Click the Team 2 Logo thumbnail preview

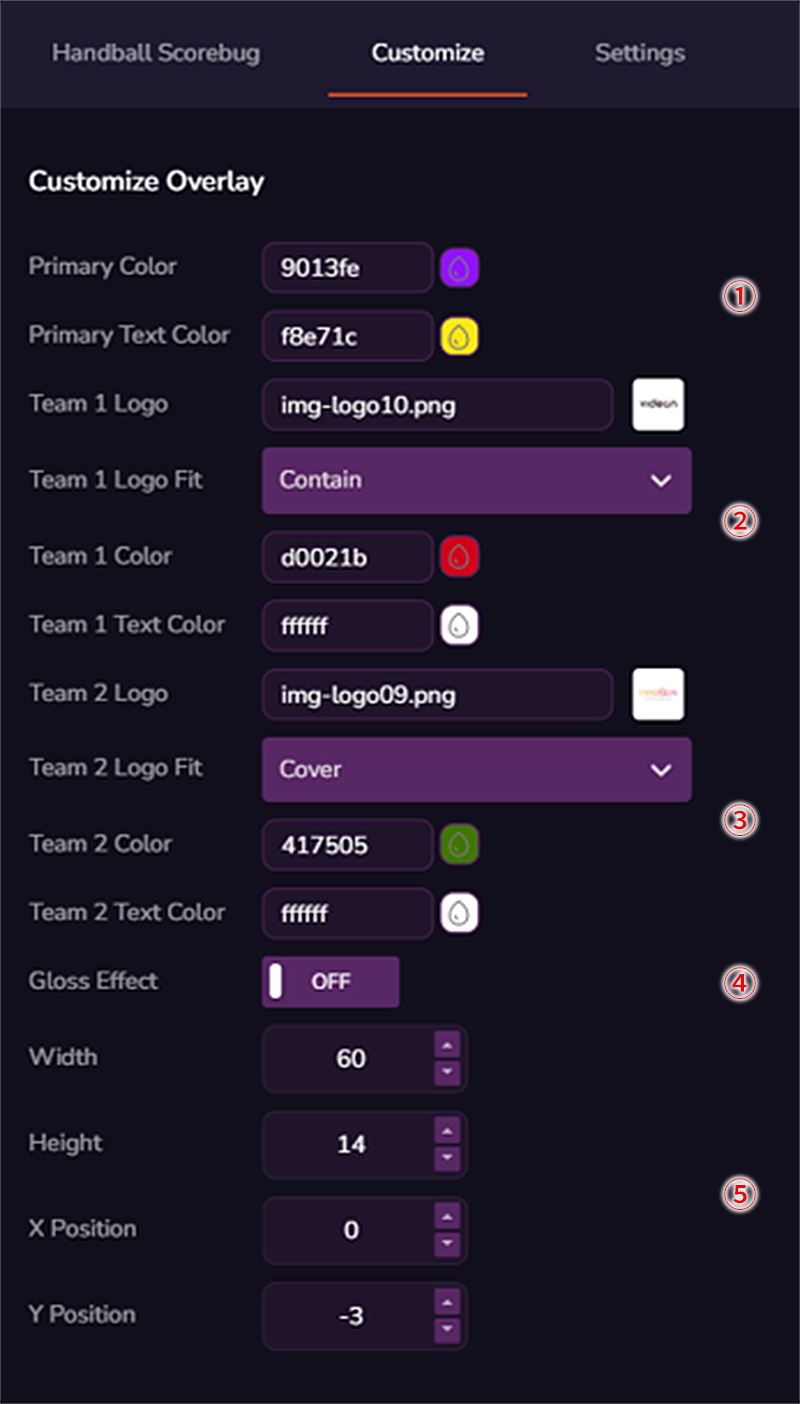[x=658, y=694]
